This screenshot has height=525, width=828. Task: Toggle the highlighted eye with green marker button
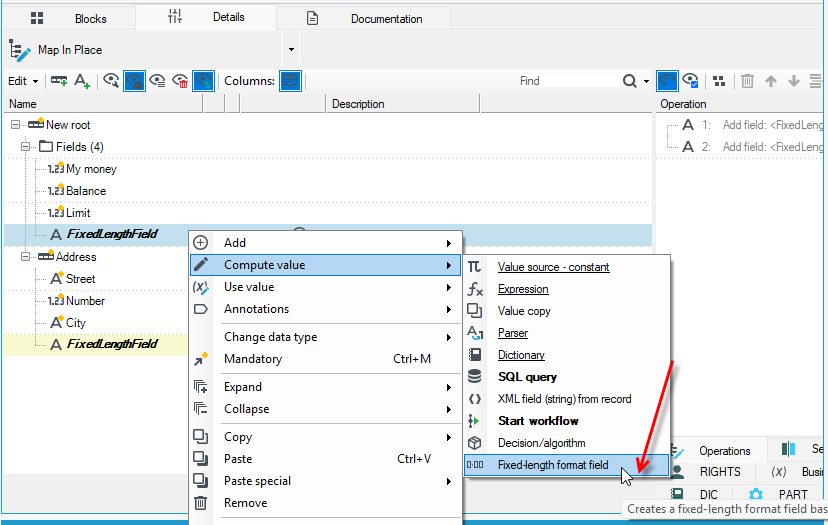(x=204, y=81)
